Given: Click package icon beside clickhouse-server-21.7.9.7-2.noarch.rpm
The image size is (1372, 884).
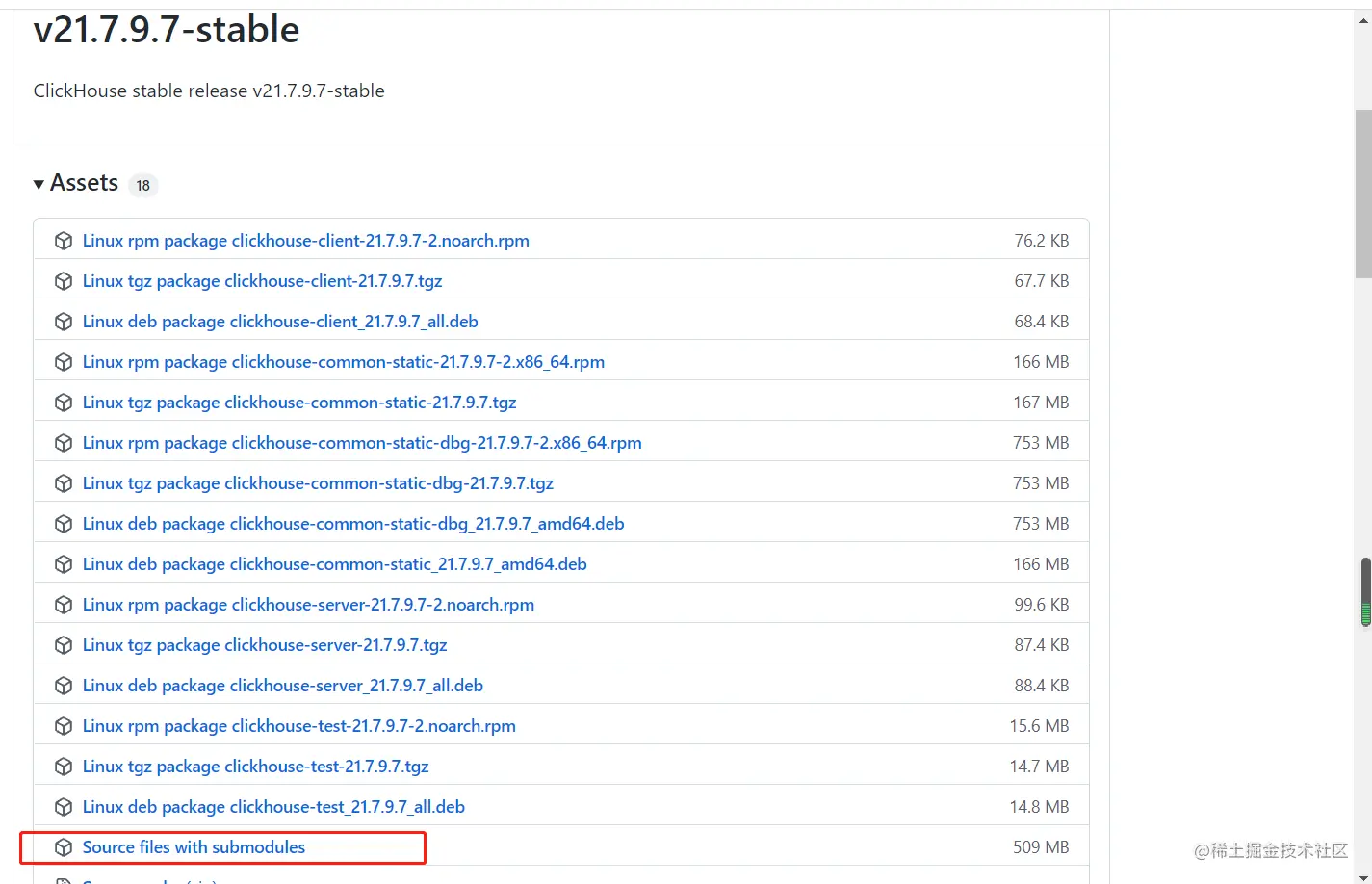Looking at the screenshot, I should (x=64, y=605).
